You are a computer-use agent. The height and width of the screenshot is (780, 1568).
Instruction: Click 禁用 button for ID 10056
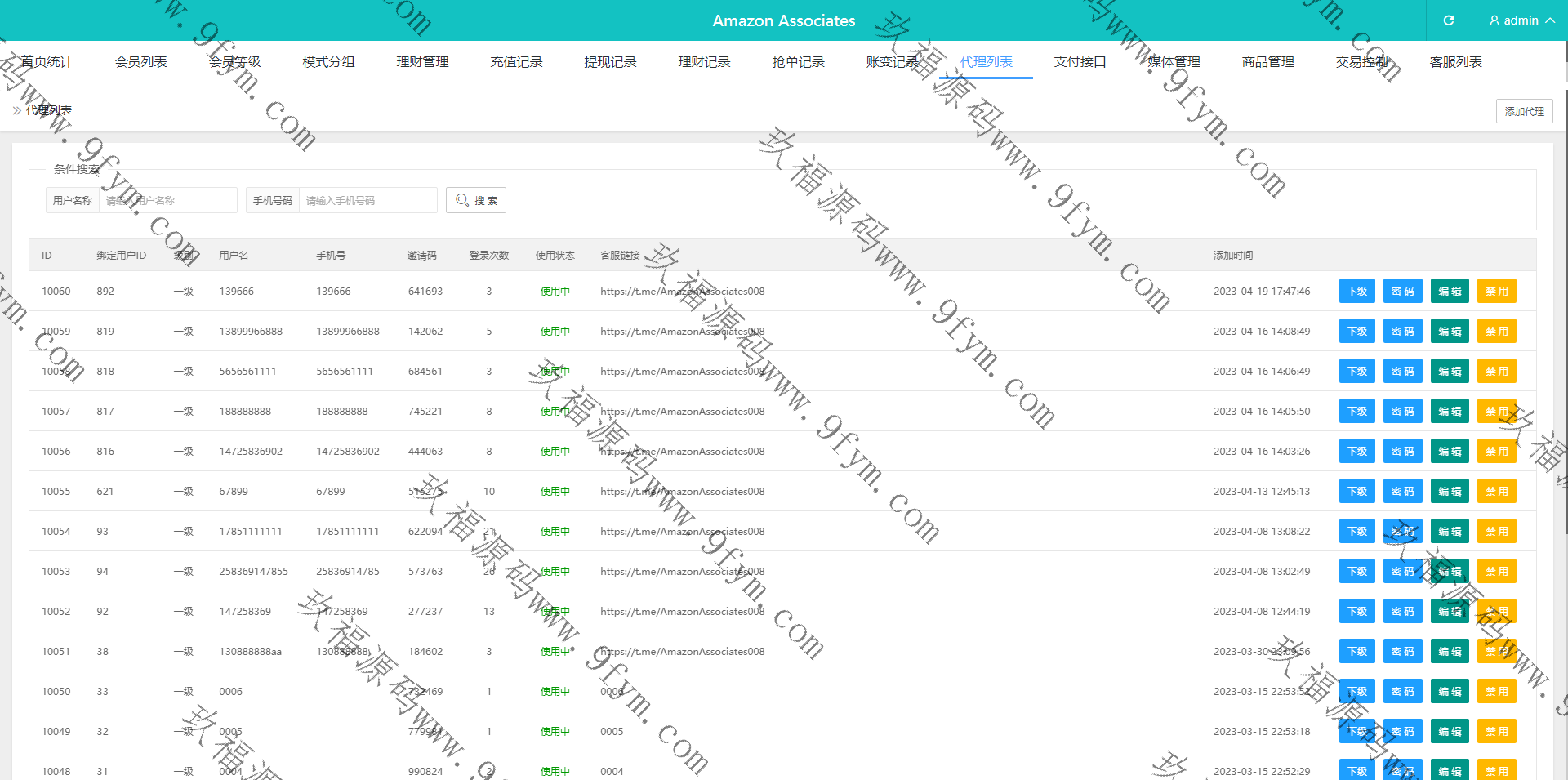click(1496, 452)
